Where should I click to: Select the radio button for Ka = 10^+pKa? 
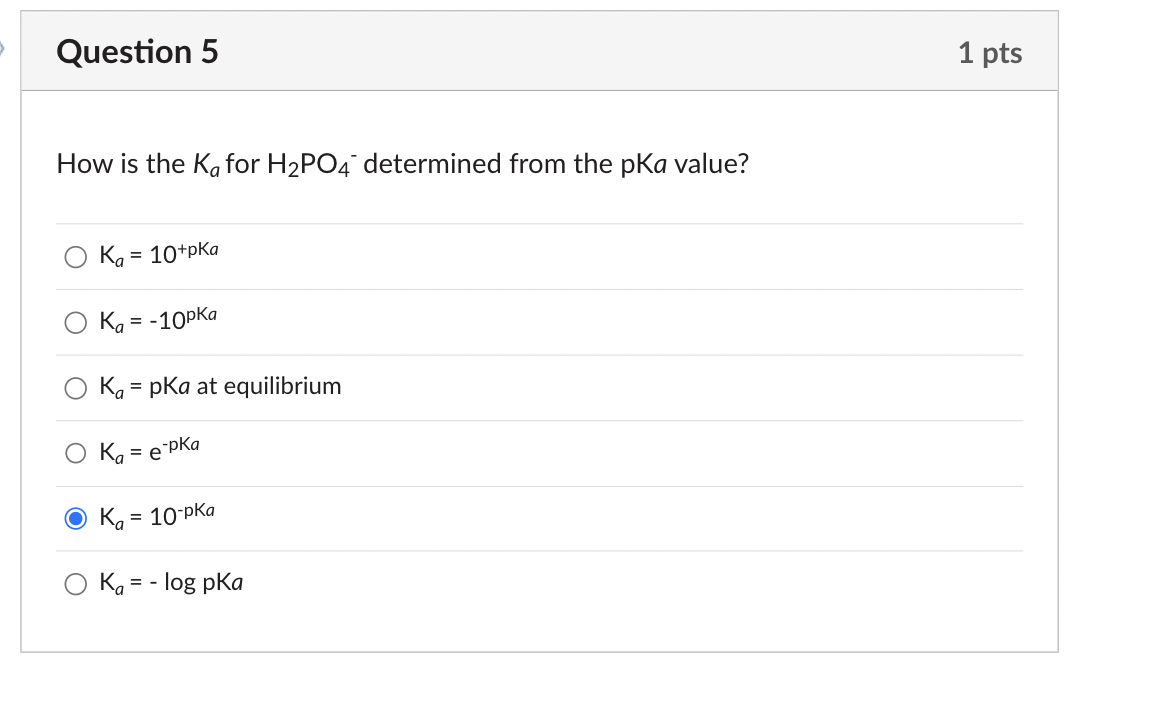tap(76, 257)
